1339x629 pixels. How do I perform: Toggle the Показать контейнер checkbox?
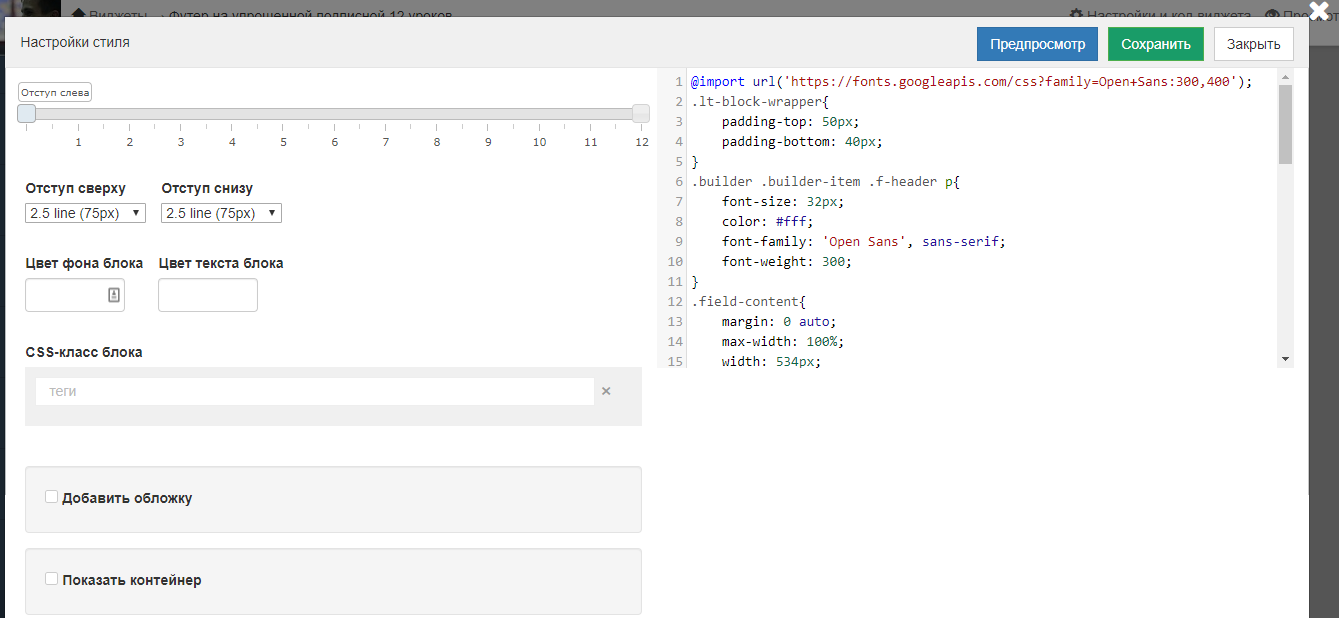(x=51, y=579)
